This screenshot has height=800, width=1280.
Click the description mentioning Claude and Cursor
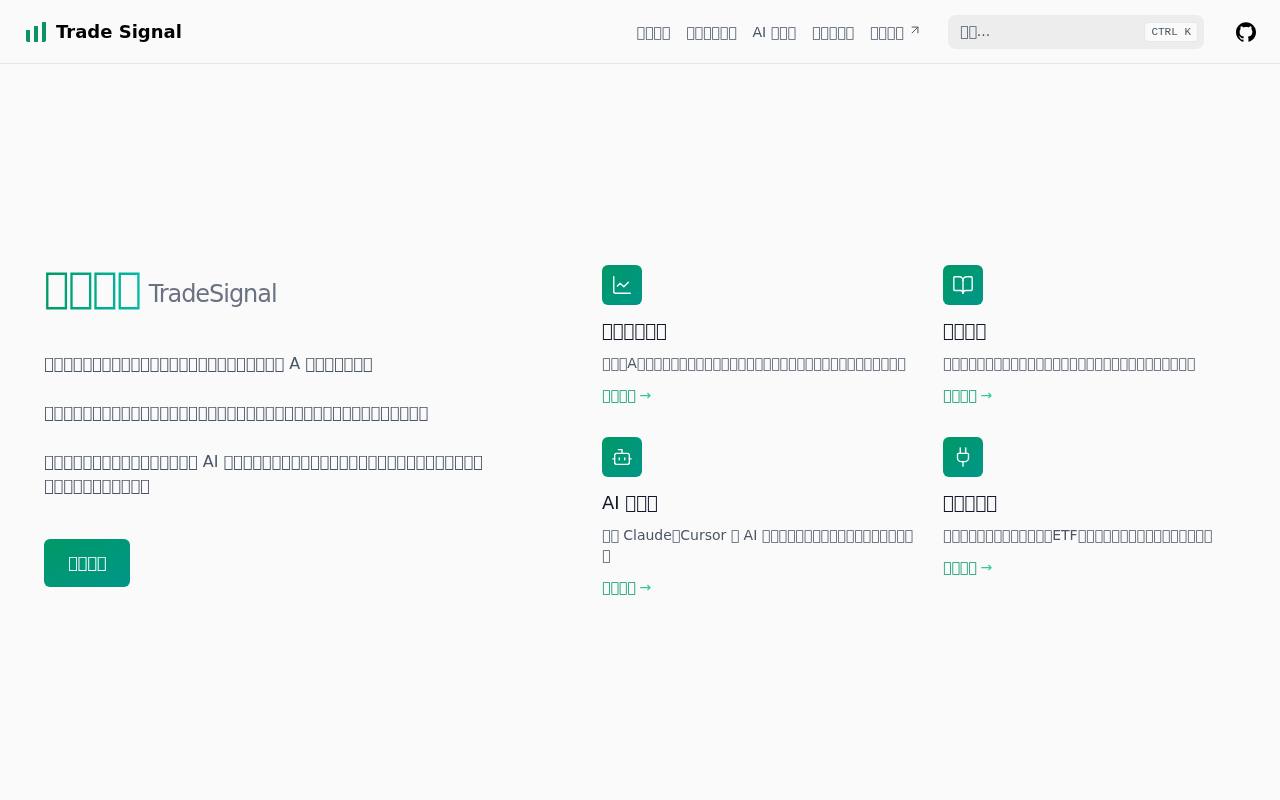pos(758,545)
